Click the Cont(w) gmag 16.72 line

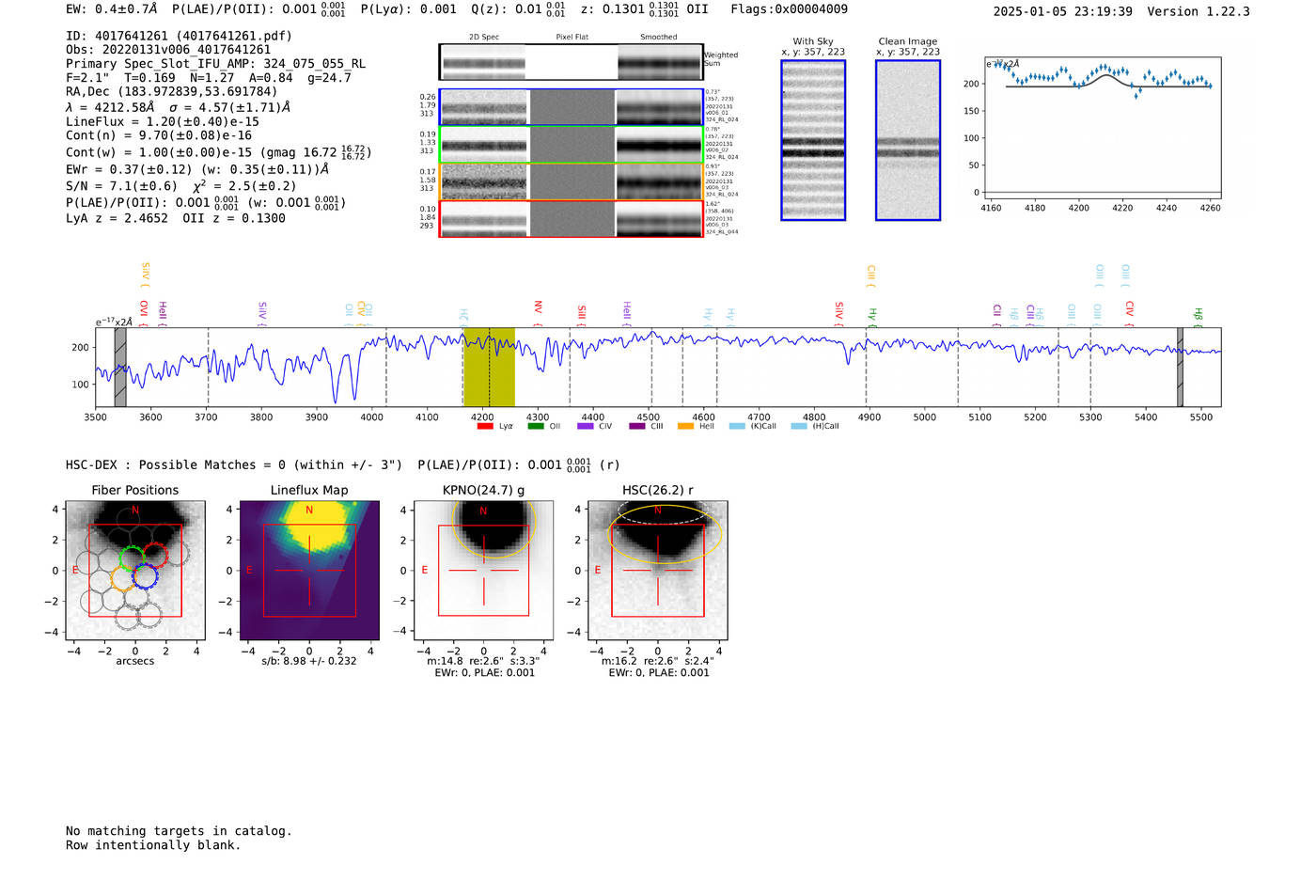pyautogui.click(x=218, y=151)
